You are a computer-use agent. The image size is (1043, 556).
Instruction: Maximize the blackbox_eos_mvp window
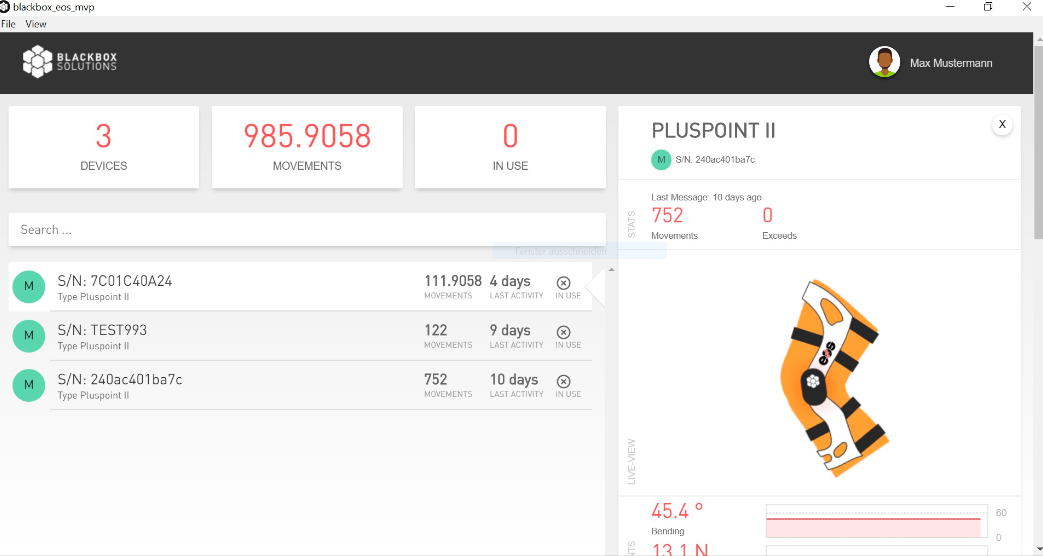coord(988,7)
